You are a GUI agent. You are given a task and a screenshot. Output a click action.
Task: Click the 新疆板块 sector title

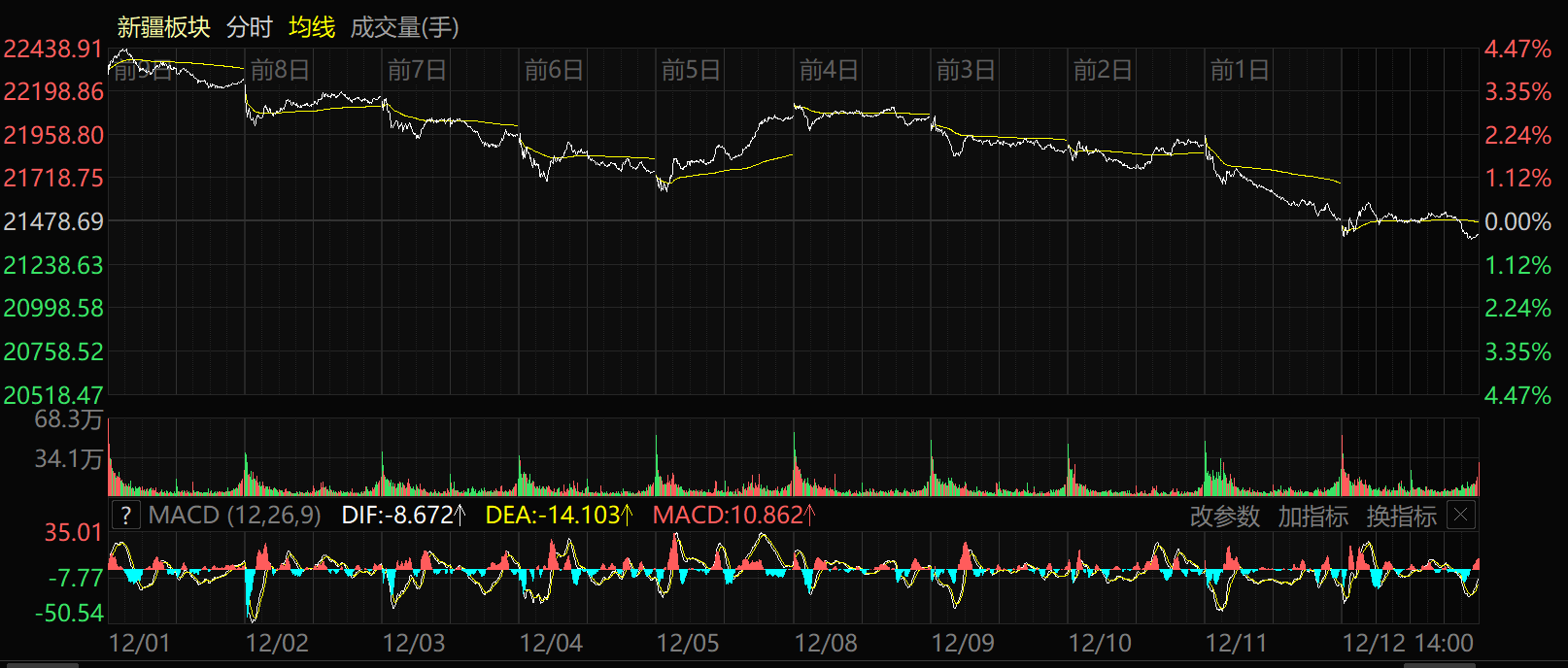pyautogui.click(x=163, y=27)
